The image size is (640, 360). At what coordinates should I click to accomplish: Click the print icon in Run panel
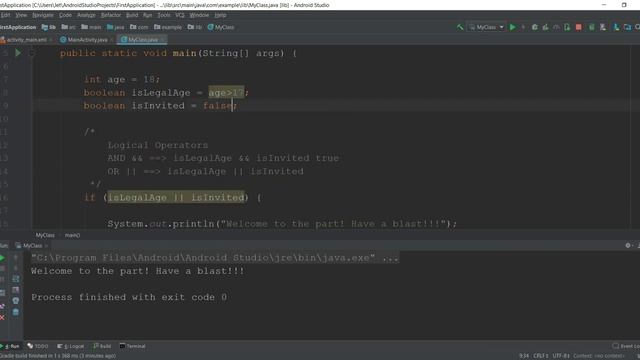pyautogui.click(x=16, y=301)
